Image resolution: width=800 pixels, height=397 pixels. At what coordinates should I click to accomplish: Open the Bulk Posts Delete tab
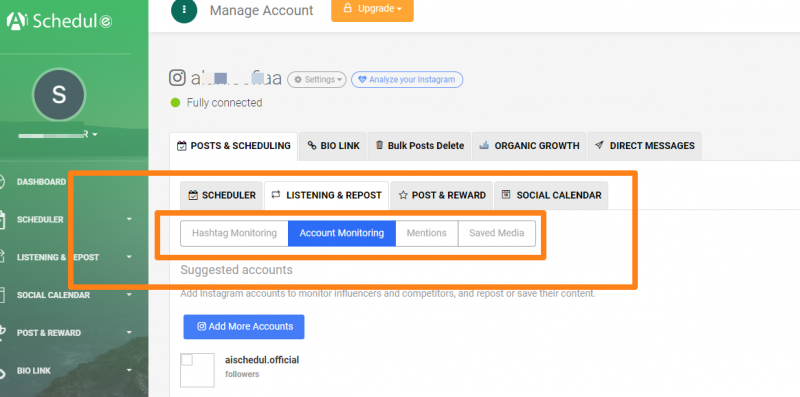(420, 146)
